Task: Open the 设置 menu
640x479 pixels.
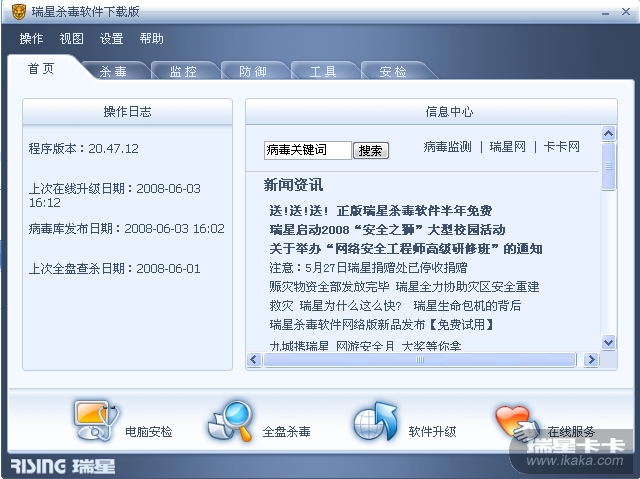Action: (x=111, y=39)
